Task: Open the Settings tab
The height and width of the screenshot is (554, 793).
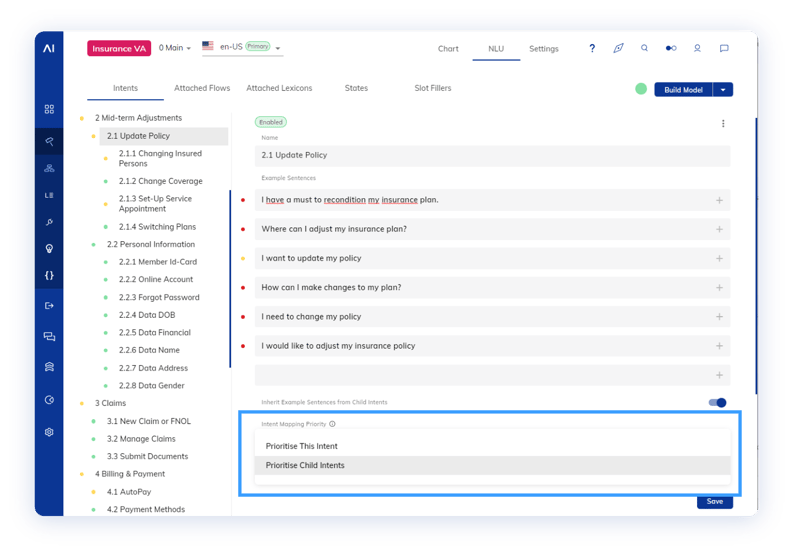Action: pyautogui.click(x=544, y=49)
